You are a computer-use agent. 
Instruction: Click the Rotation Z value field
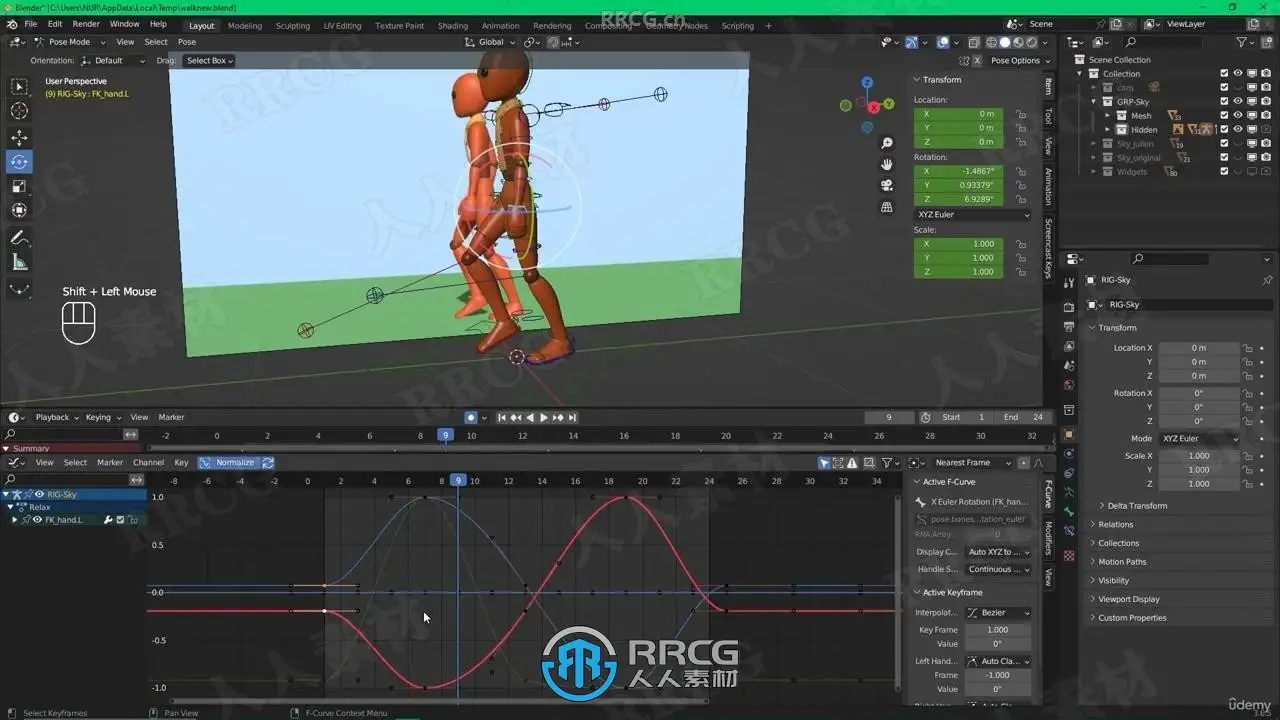pos(958,200)
